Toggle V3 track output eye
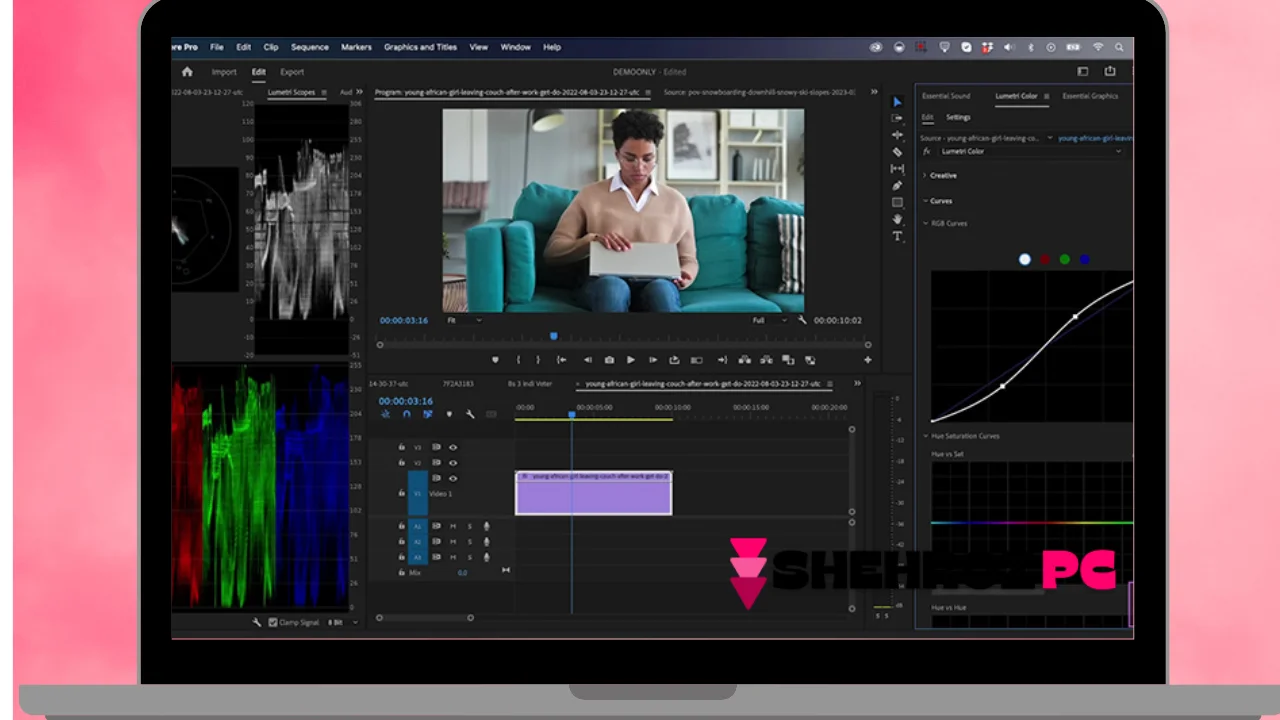The image size is (1280, 720). pyautogui.click(x=453, y=447)
